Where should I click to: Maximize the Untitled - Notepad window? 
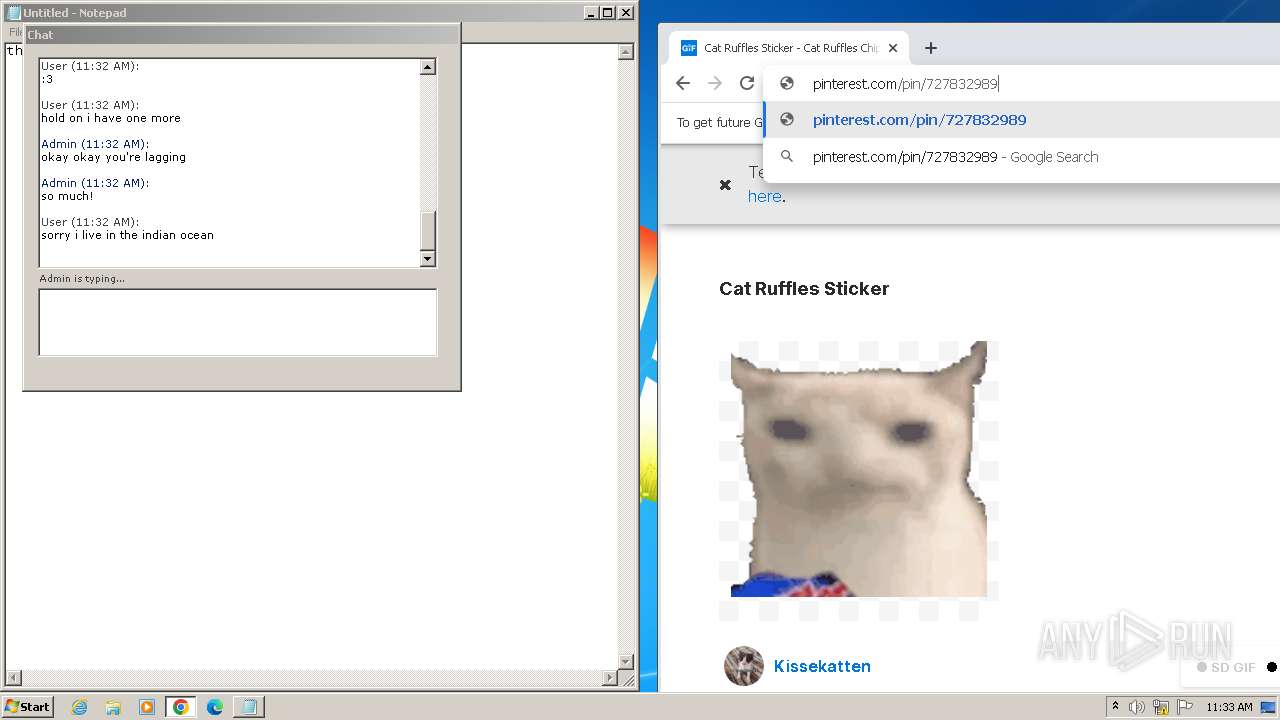pos(607,13)
